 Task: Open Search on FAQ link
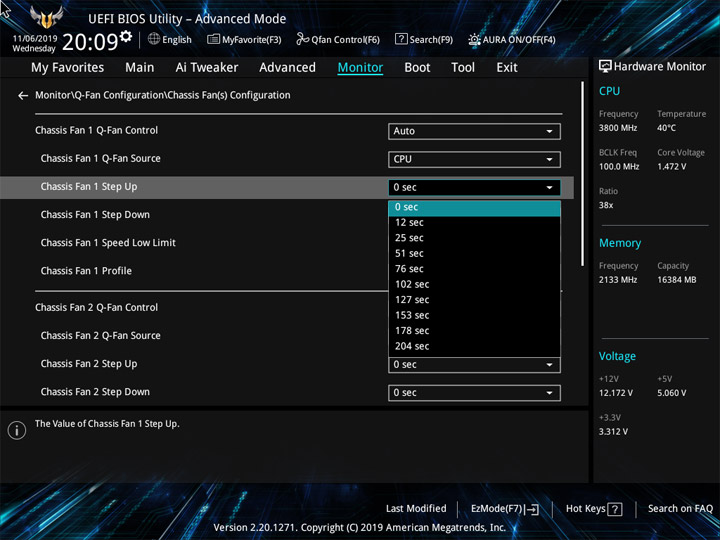(680, 509)
